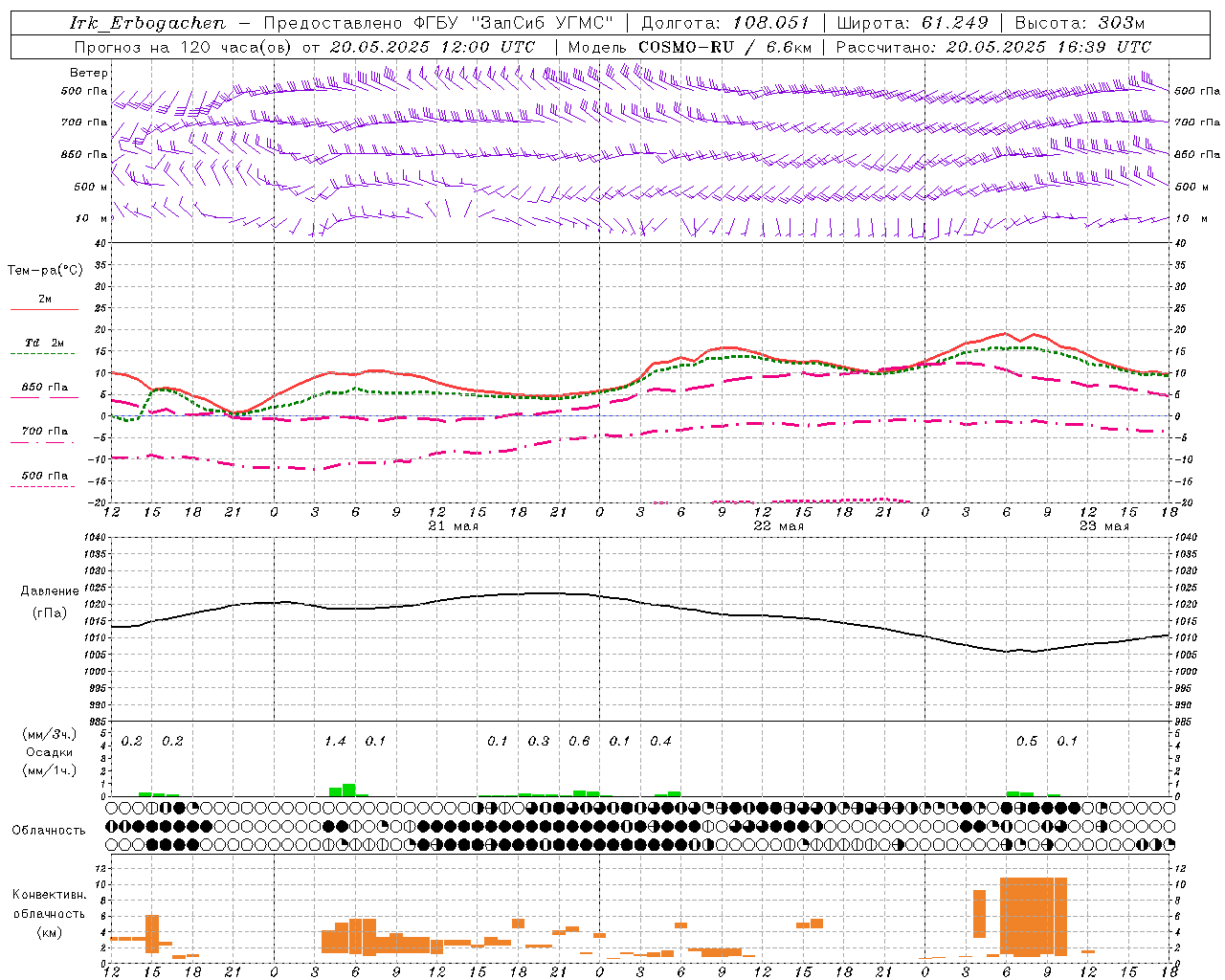Click the 0.4 precipitation total value
This screenshot has width=1225, height=980.
(660, 741)
